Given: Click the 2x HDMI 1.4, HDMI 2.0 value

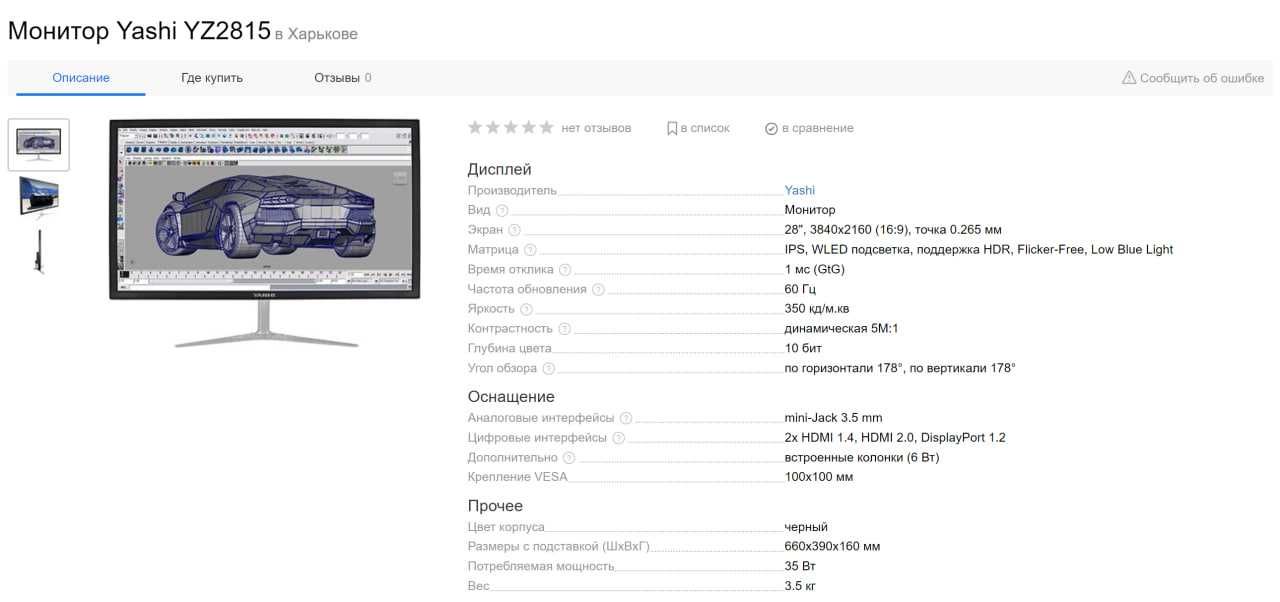Looking at the screenshot, I should click(x=895, y=438).
